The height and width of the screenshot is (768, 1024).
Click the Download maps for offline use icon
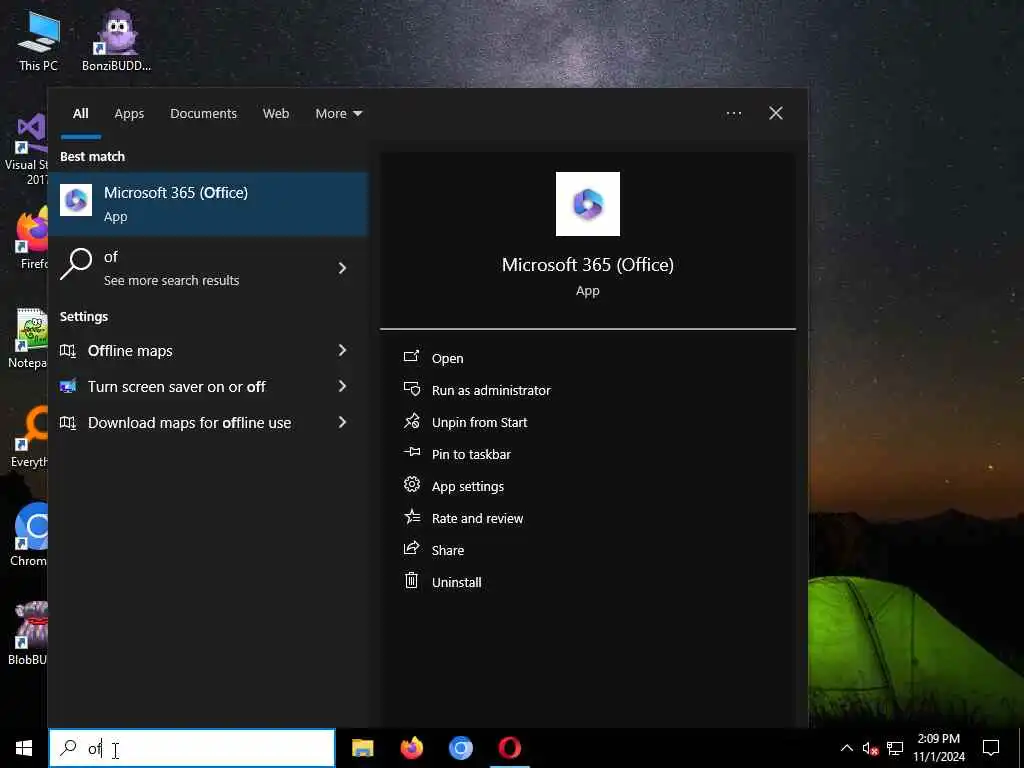point(68,423)
